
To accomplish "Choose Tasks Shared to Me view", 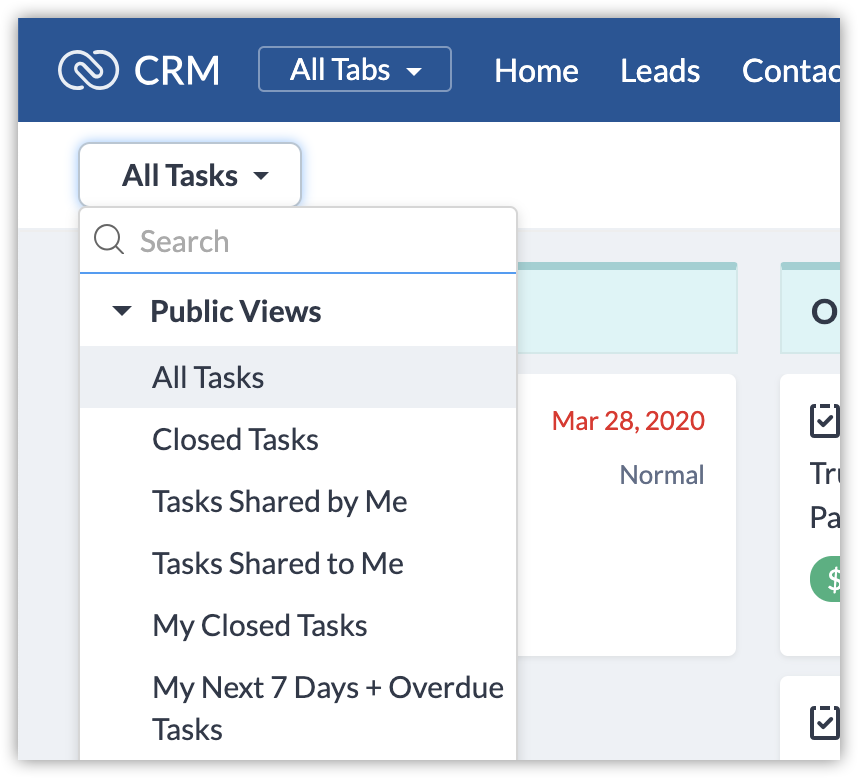I will click(x=277, y=563).
